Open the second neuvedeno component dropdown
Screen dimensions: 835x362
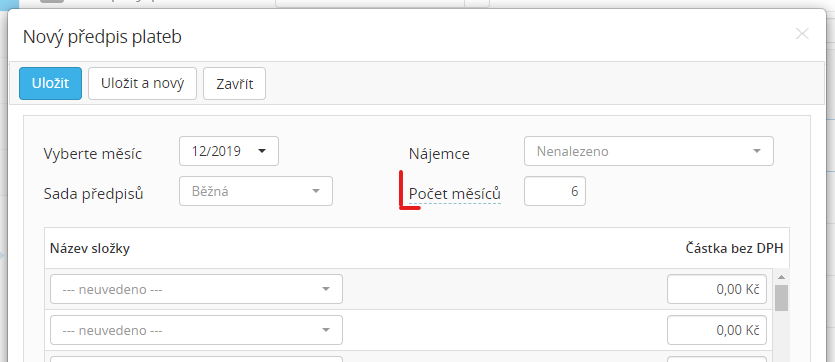(x=196, y=330)
